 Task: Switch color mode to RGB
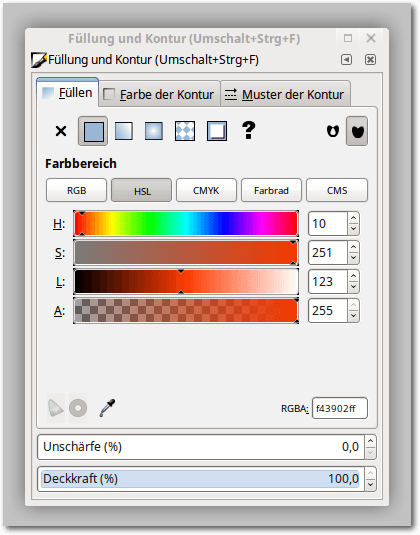(x=76, y=190)
